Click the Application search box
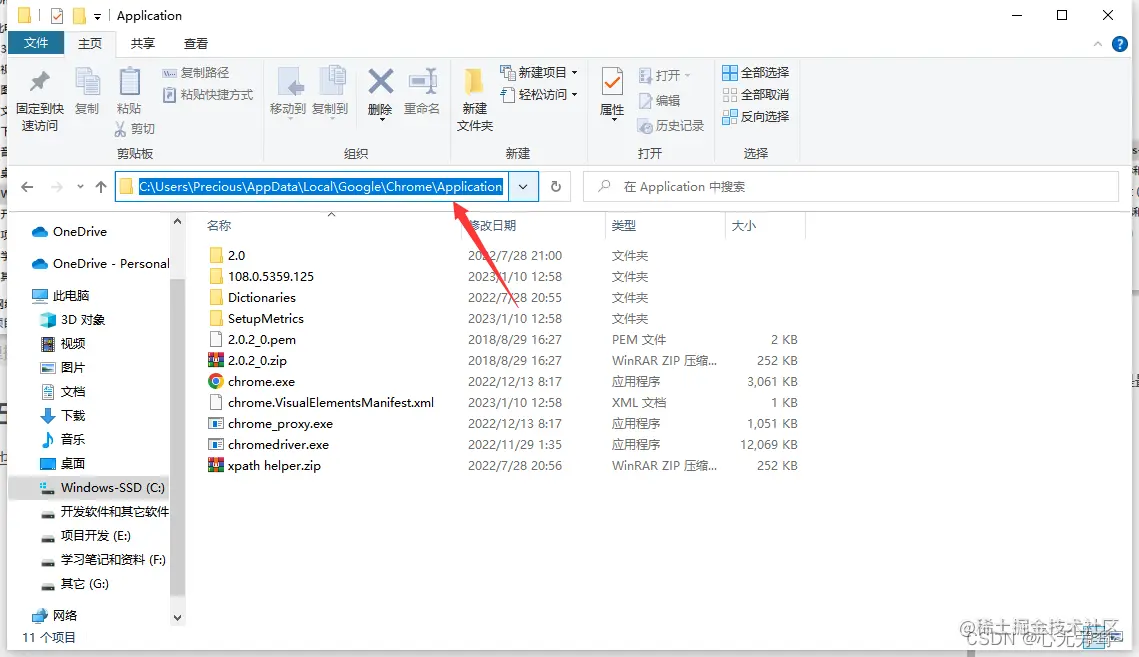The image size is (1139, 657). click(x=851, y=187)
